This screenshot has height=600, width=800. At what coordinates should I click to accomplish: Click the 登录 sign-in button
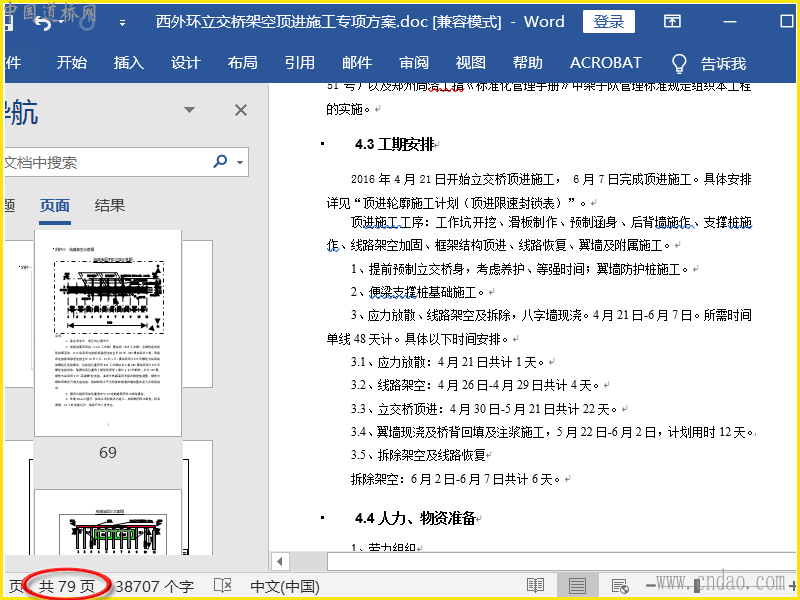tap(609, 21)
